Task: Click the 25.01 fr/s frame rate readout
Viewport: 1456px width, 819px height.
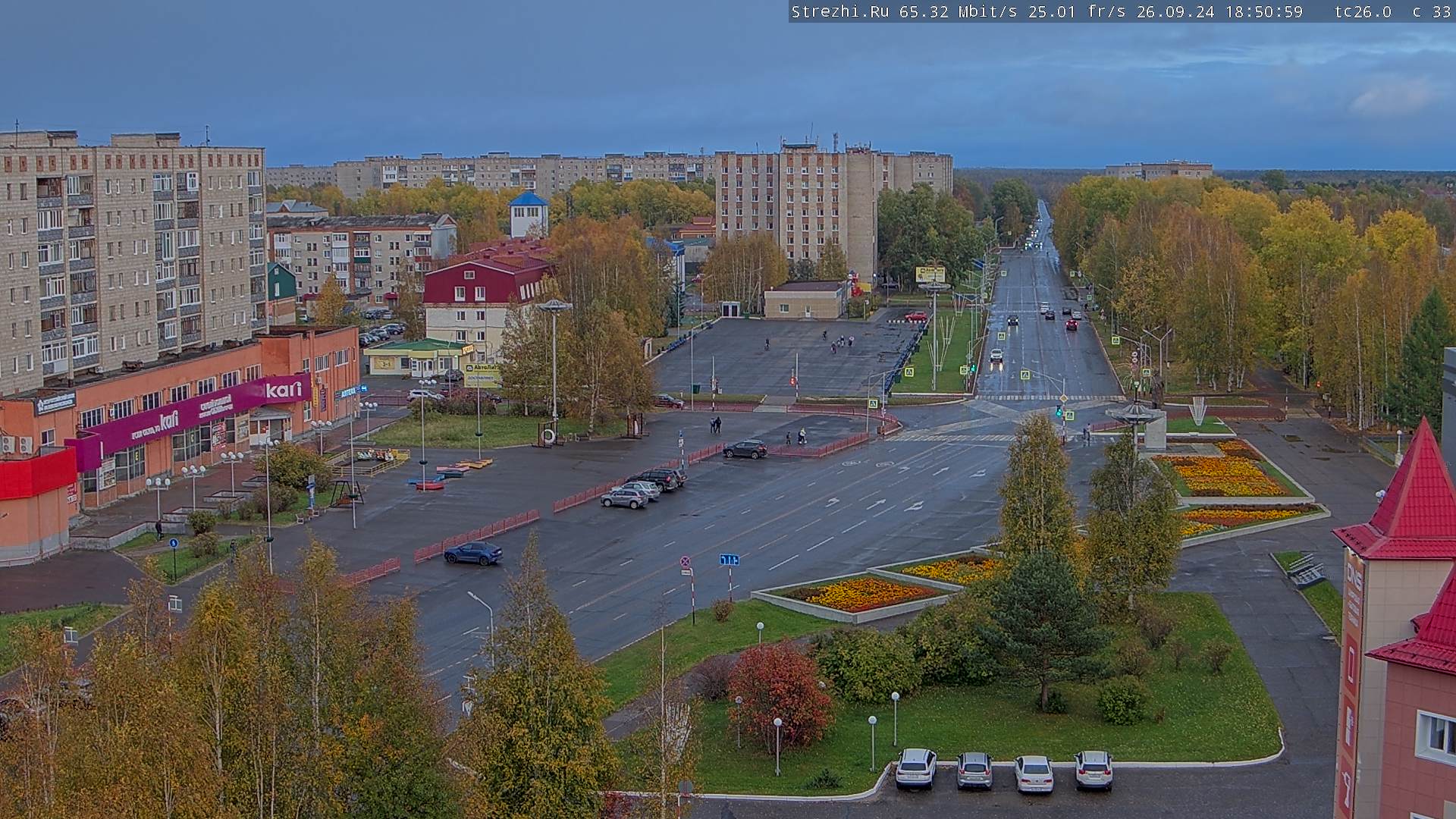Action: click(x=1077, y=12)
